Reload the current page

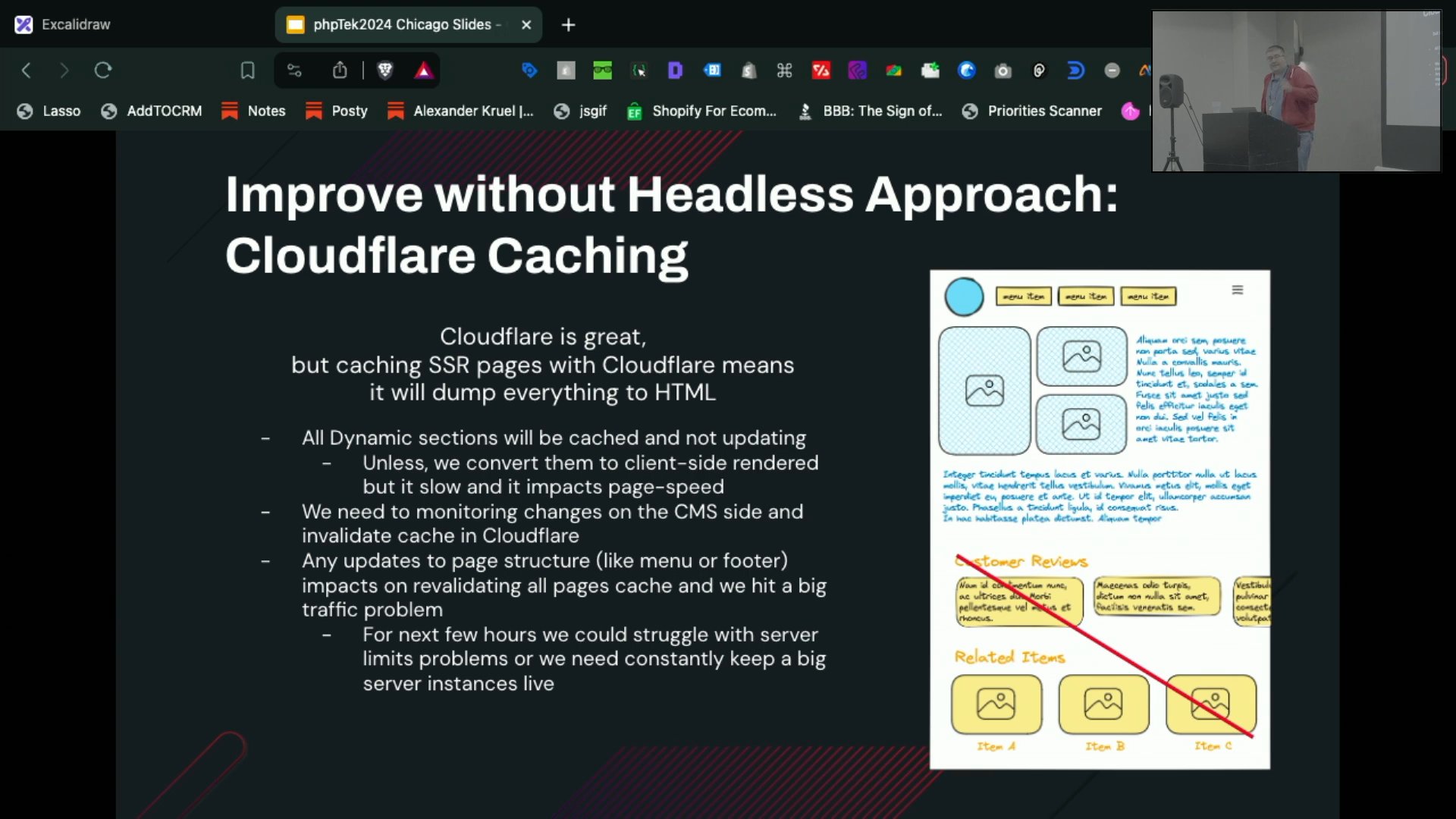[103, 71]
